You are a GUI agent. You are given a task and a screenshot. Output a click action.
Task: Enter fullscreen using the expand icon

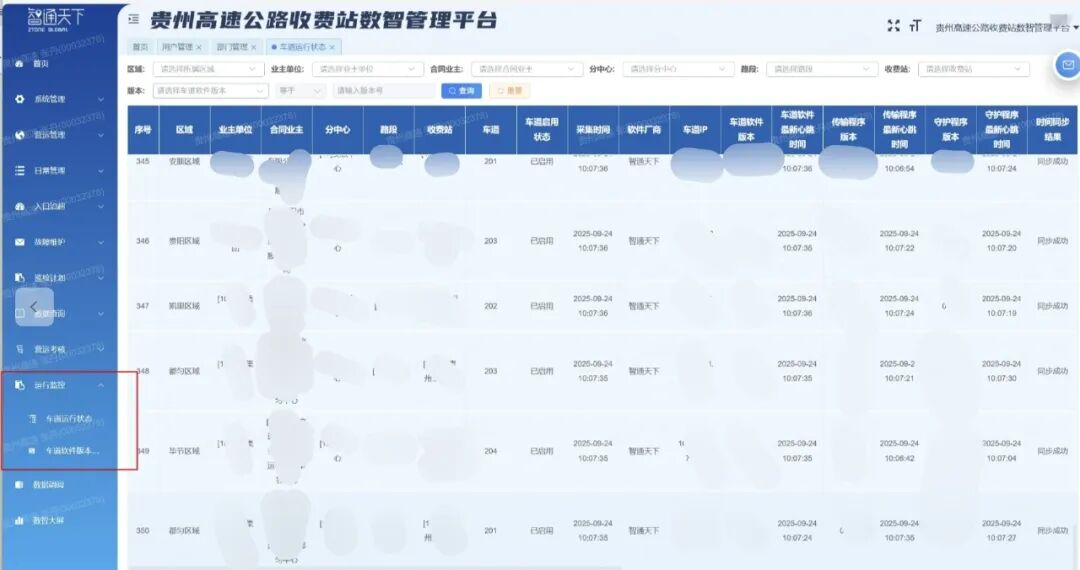(x=893, y=26)
